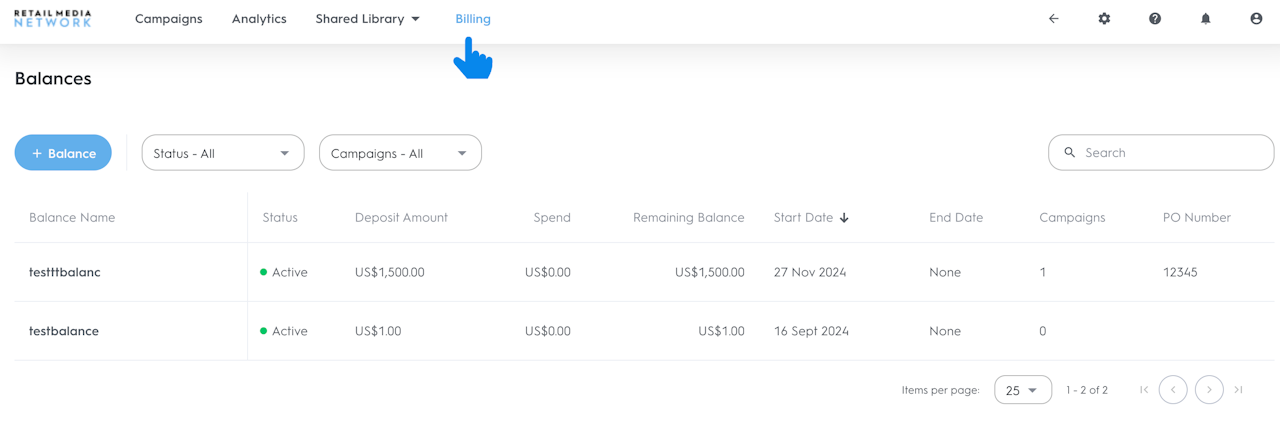Click the back arrow icon
This screenshot has width=1280, height=434.
(1053, 19)
